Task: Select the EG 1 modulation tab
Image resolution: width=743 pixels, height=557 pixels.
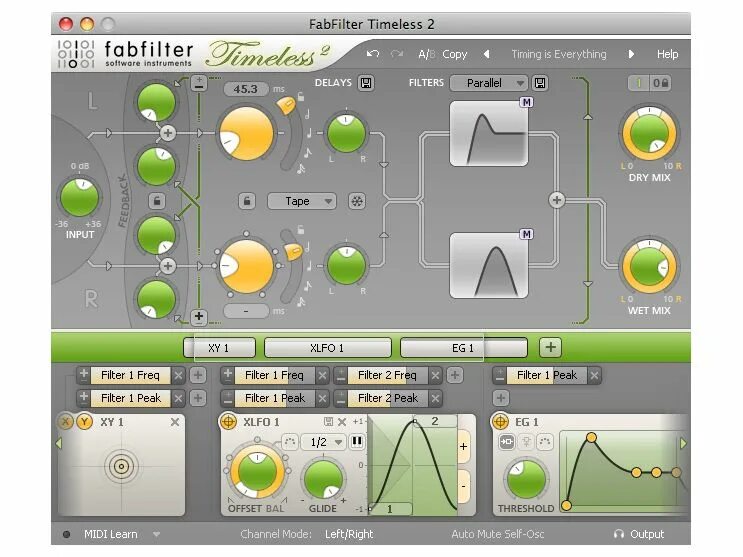Action: 463,348
